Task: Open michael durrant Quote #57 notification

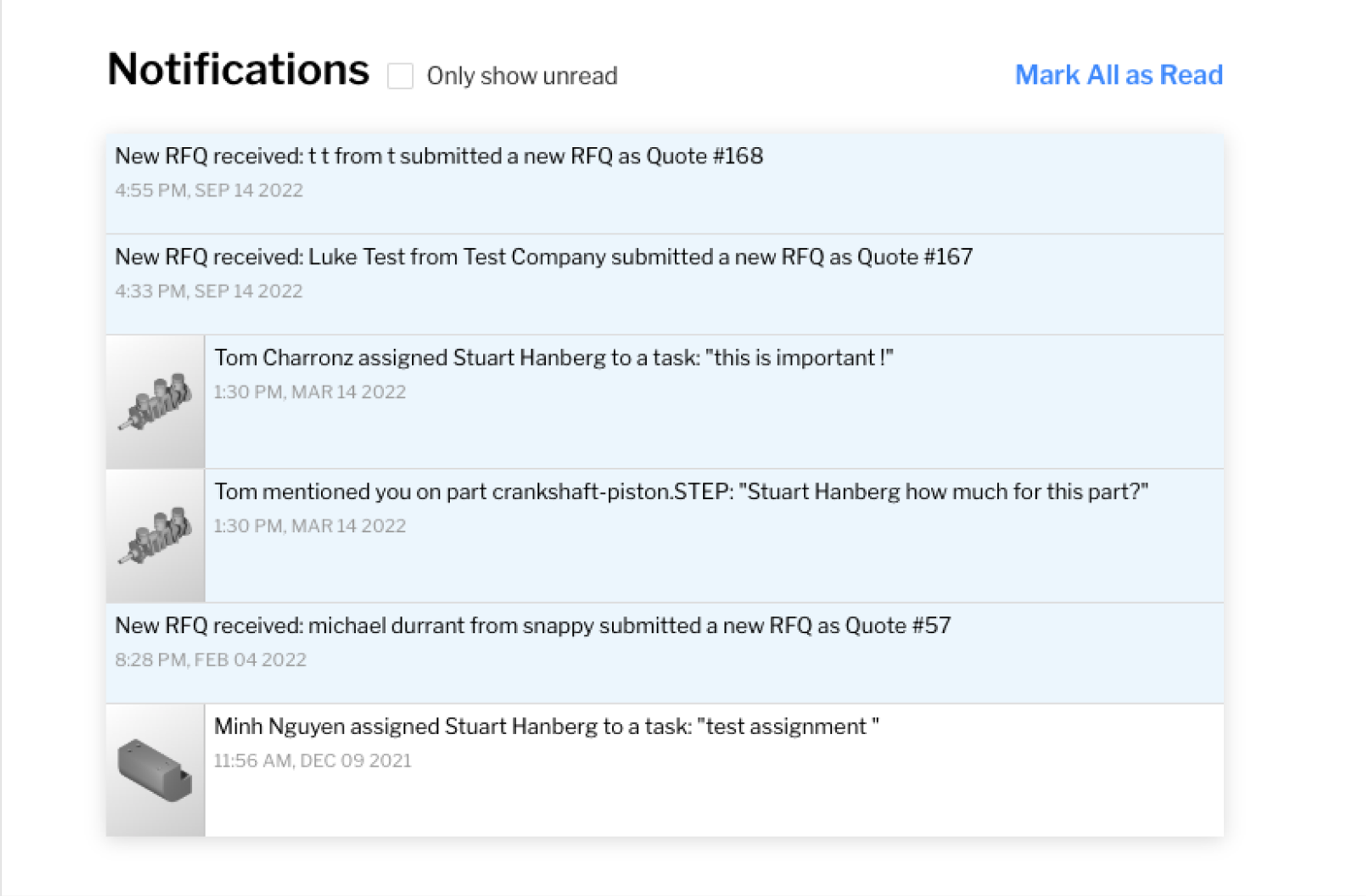Action: point(533,626)
